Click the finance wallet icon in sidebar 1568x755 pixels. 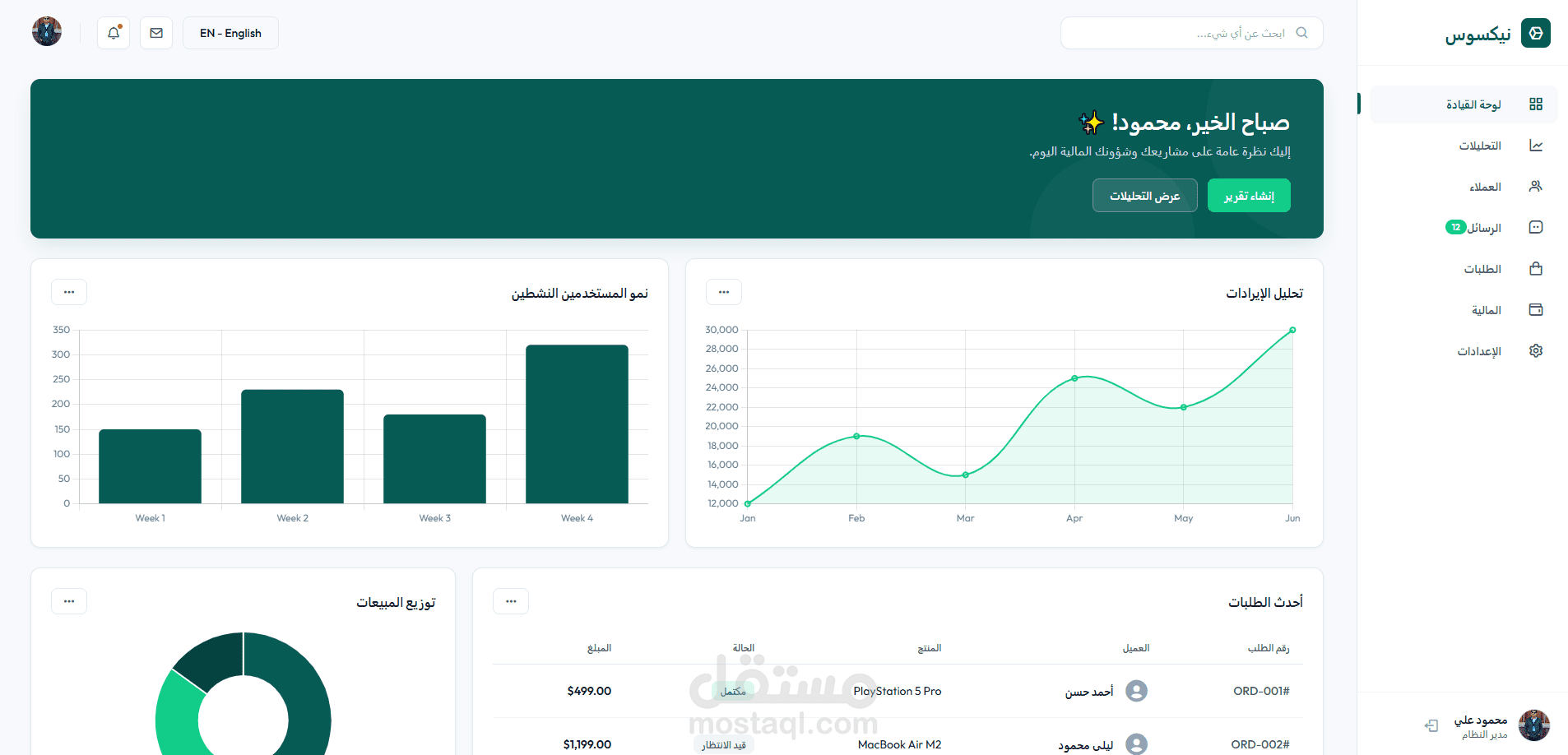(x=1536, y=310)
